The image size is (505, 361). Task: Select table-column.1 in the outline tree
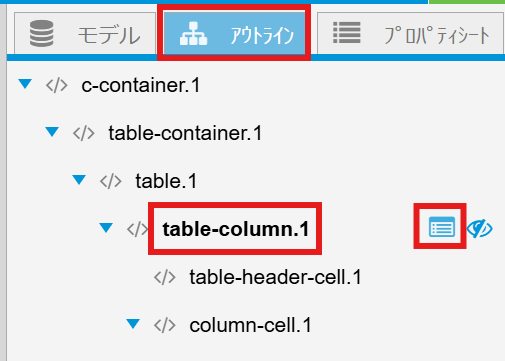(x=236, y=229)
